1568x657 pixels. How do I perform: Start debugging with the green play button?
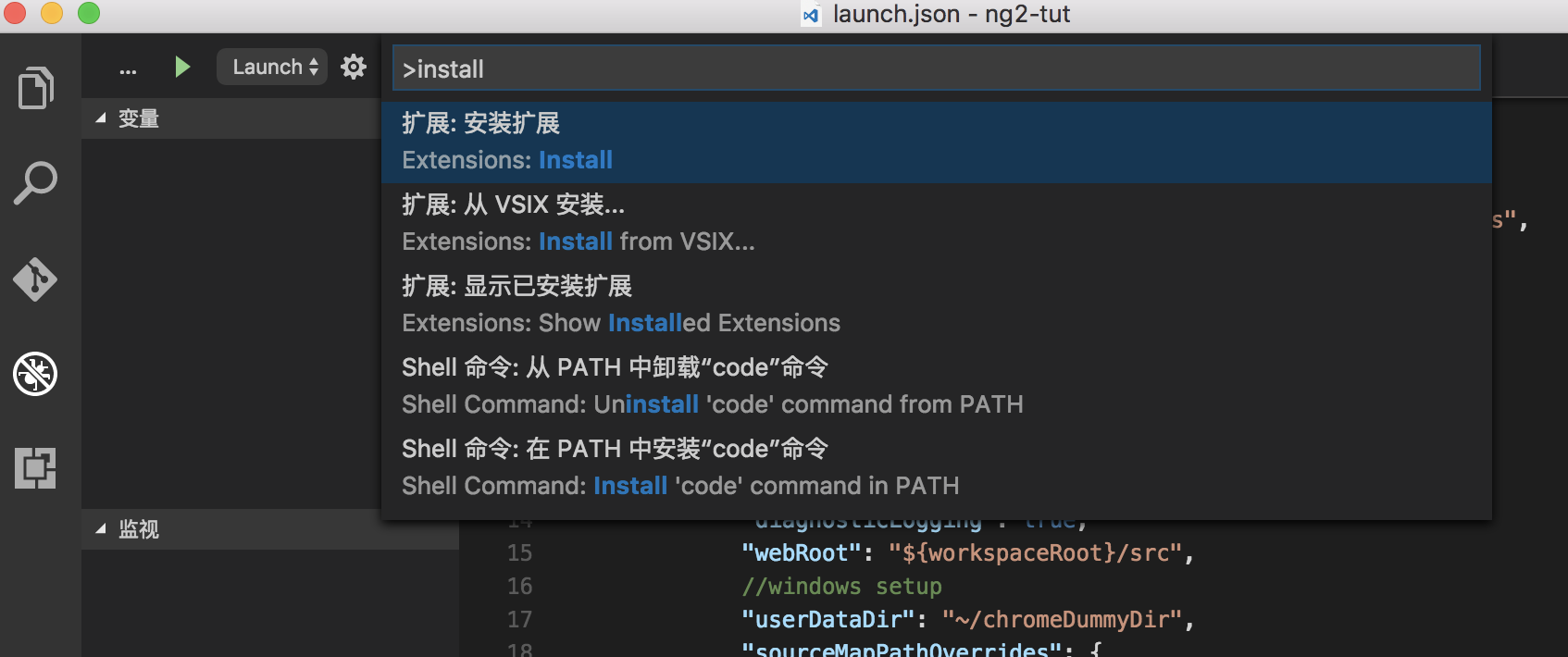tap(182, 67)
